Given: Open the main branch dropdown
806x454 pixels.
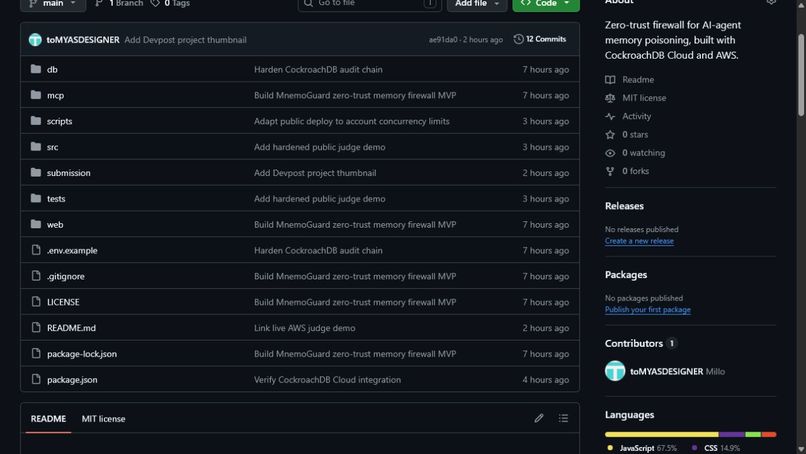Looking at the screenshot, I should [x=53, y=4].
